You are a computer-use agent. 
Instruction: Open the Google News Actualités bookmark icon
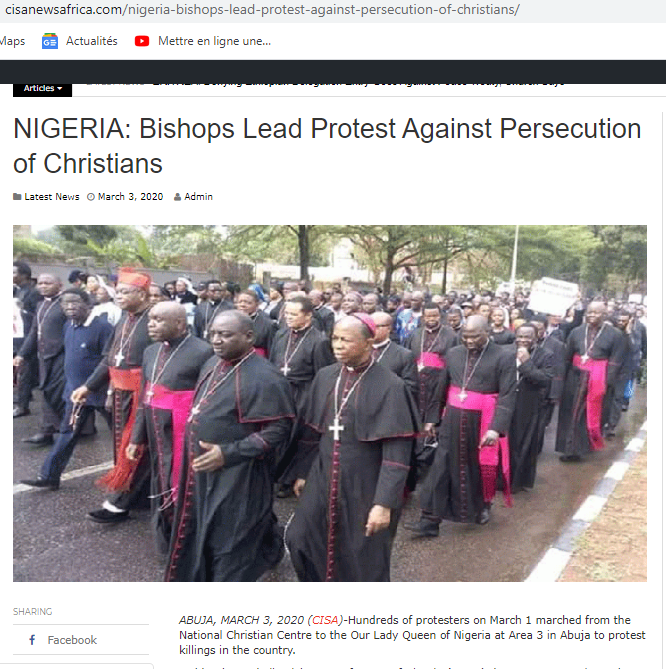point(49,41)
